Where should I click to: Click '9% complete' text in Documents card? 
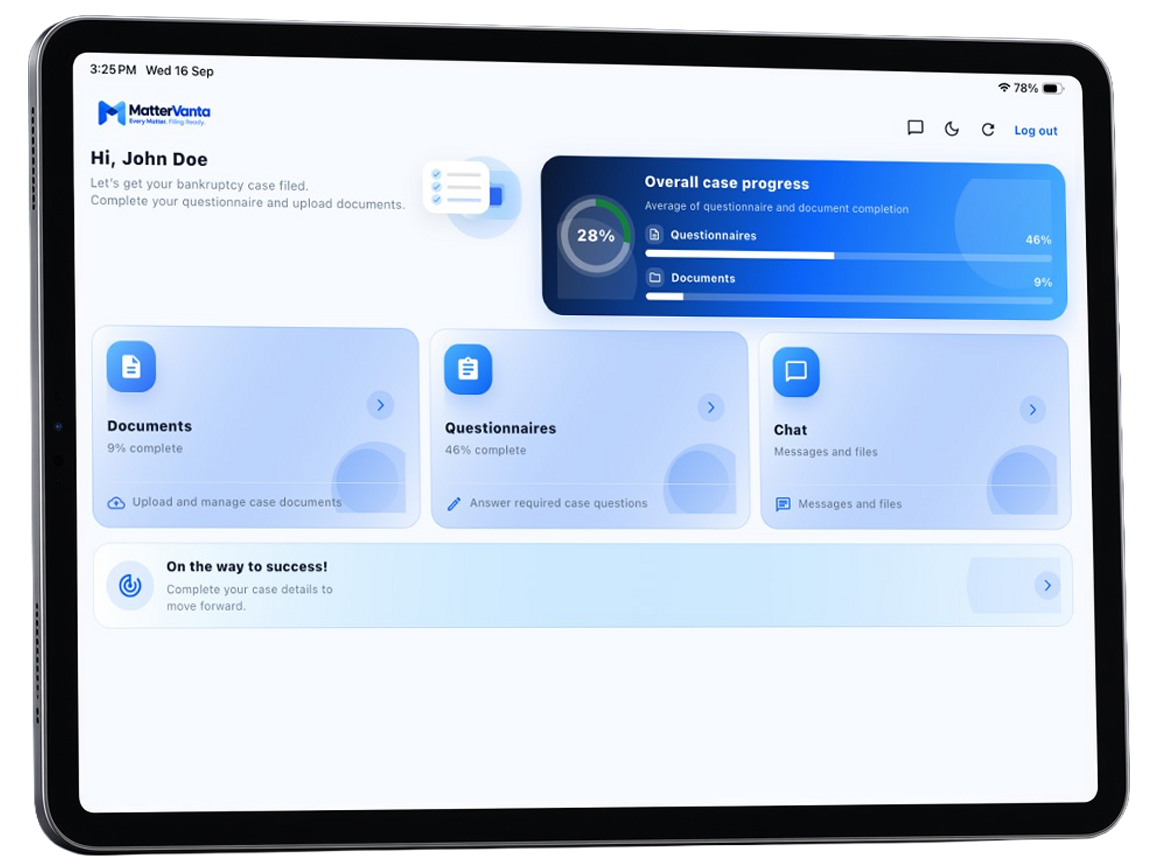(x=145, y=448)
